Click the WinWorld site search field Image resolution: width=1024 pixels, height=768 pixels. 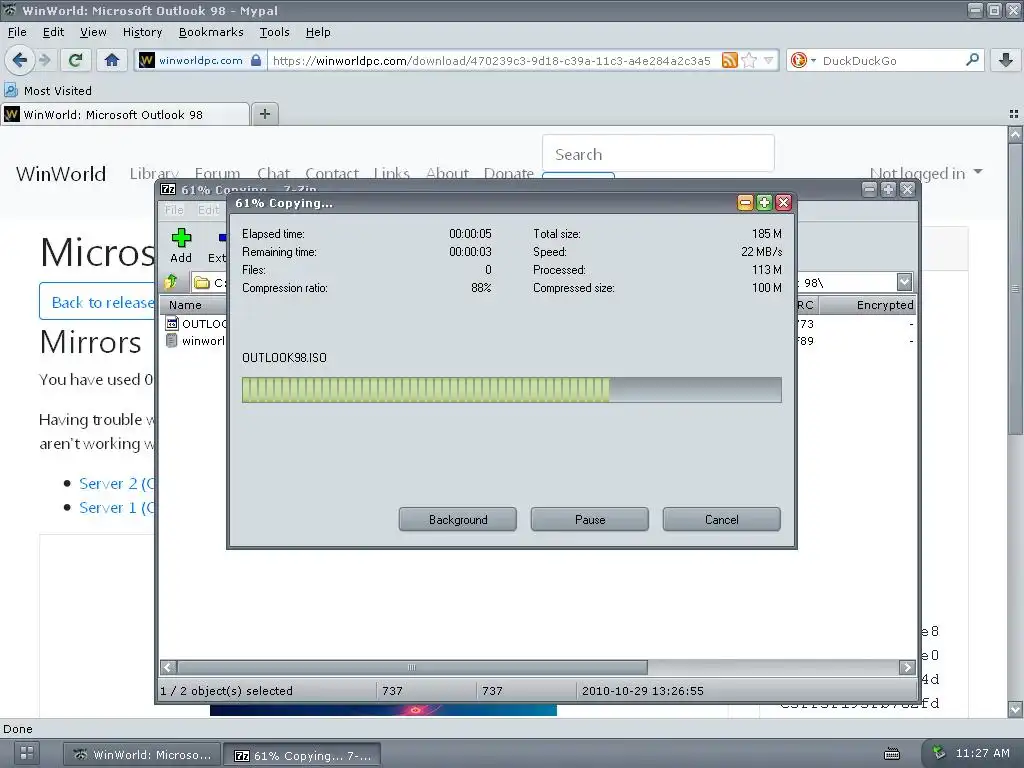point(658,154)
